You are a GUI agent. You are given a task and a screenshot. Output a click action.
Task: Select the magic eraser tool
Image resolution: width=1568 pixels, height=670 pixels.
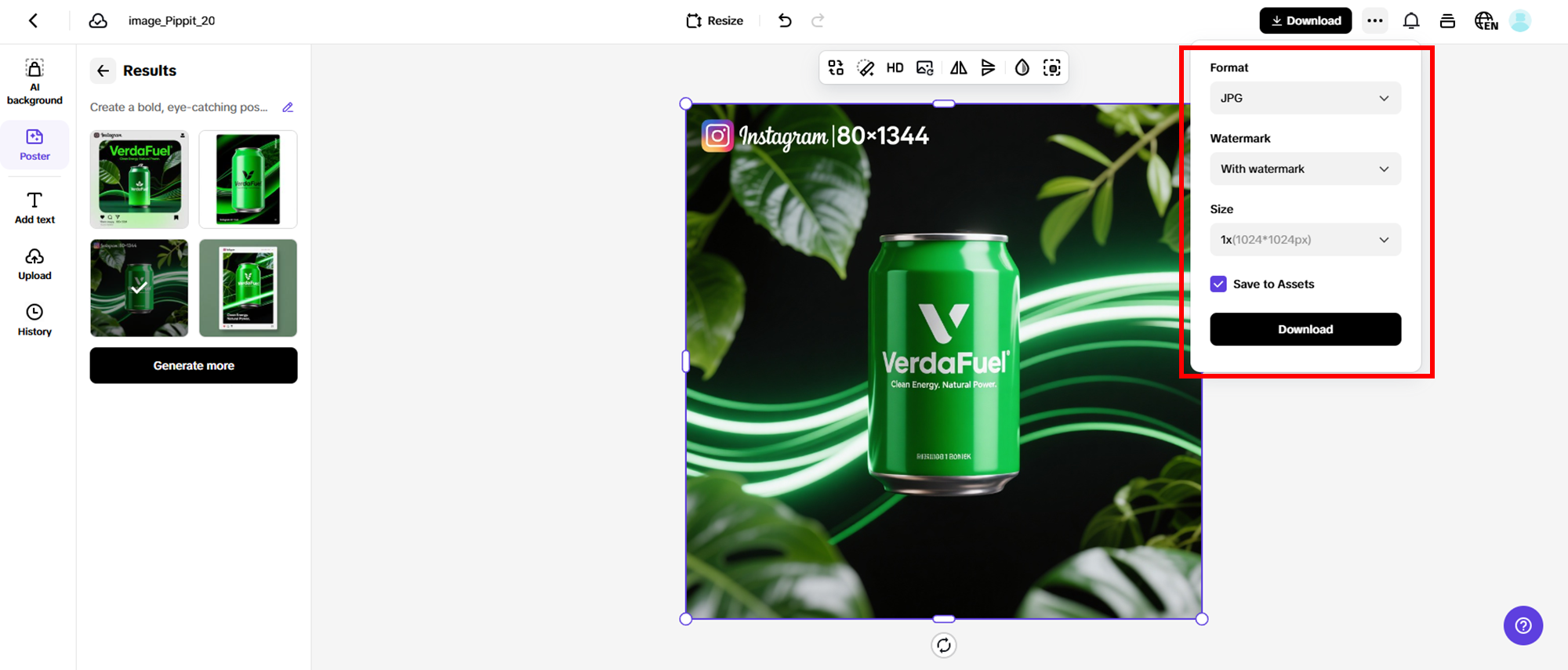[866, 68]
